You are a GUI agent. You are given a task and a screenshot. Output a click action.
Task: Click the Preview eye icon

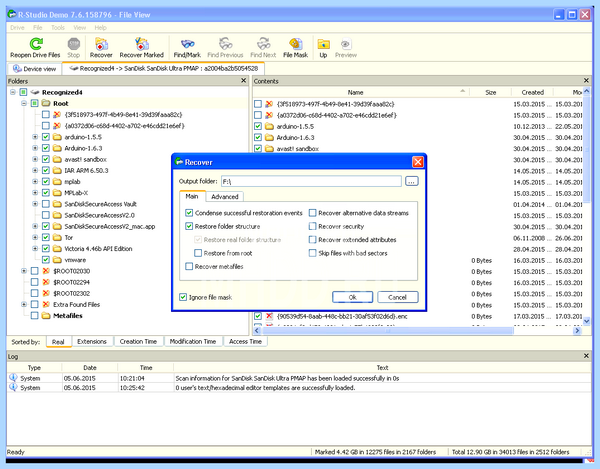tap(346, 44)
